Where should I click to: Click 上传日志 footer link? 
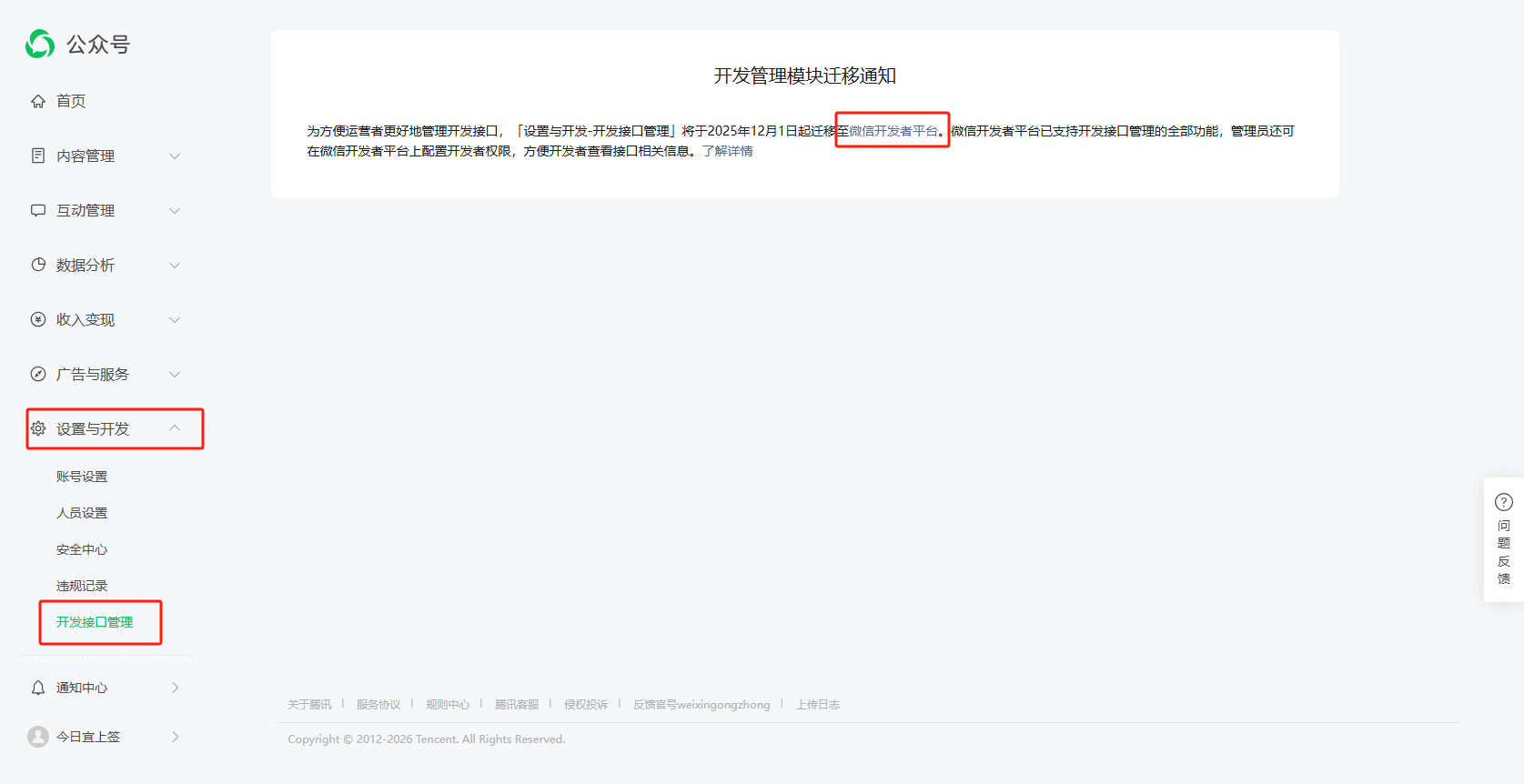coord(818,705)
